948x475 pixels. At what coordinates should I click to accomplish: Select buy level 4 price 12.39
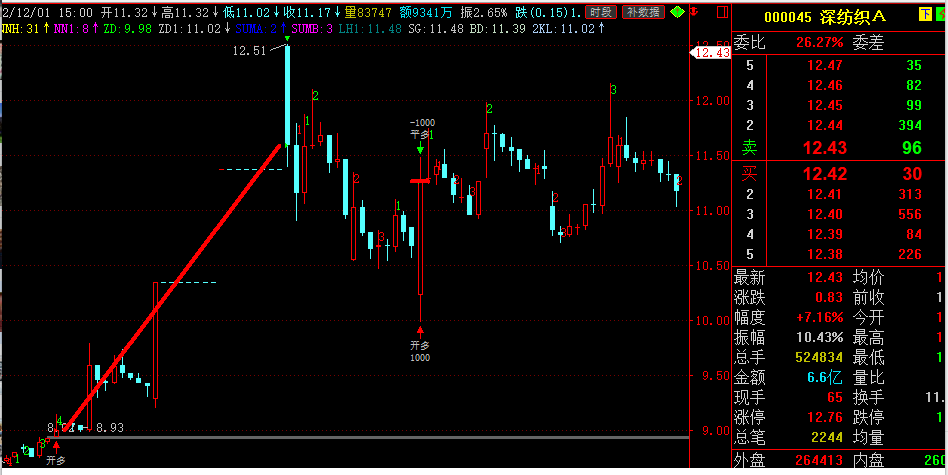pos(825,234)
